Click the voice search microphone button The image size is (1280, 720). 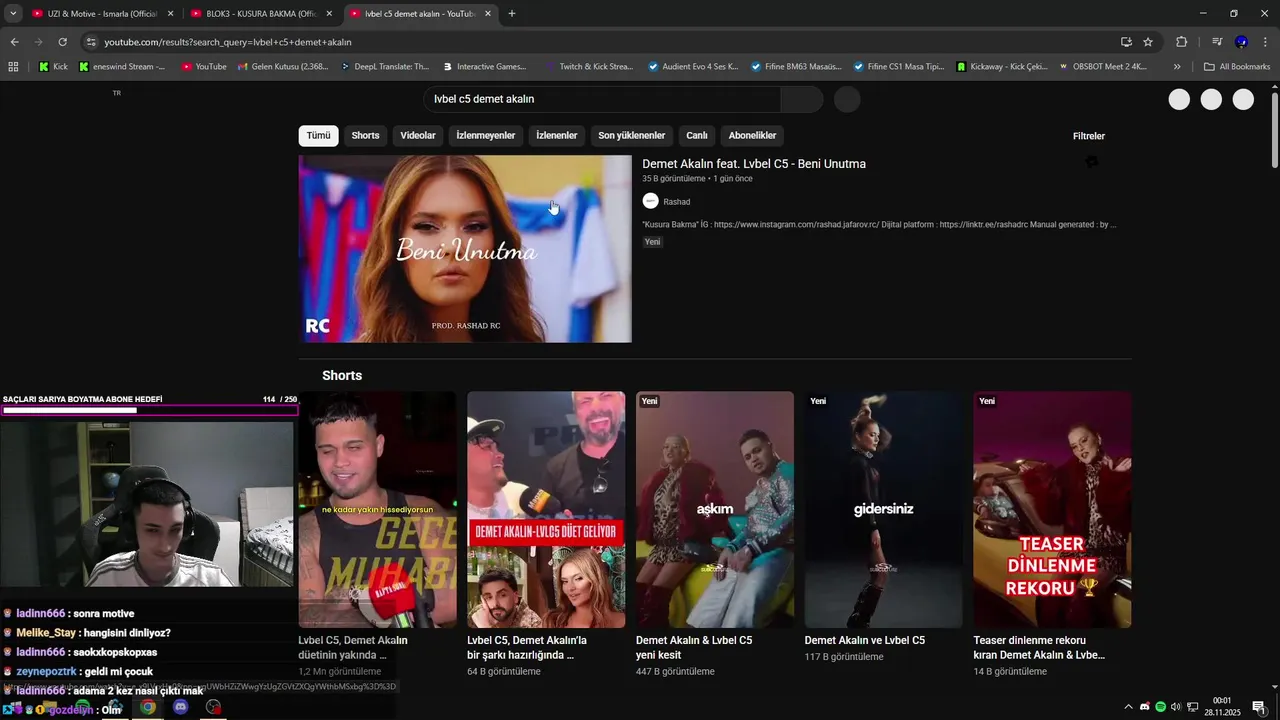click(847, 99)
